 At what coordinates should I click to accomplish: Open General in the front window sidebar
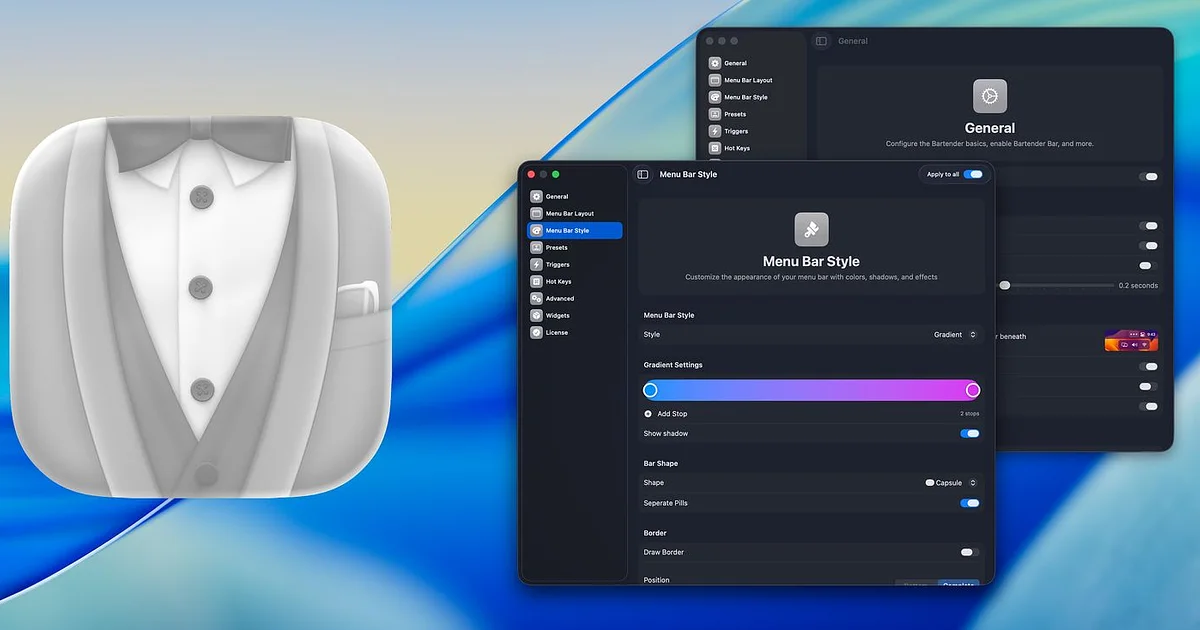click(x=575, y=197)
